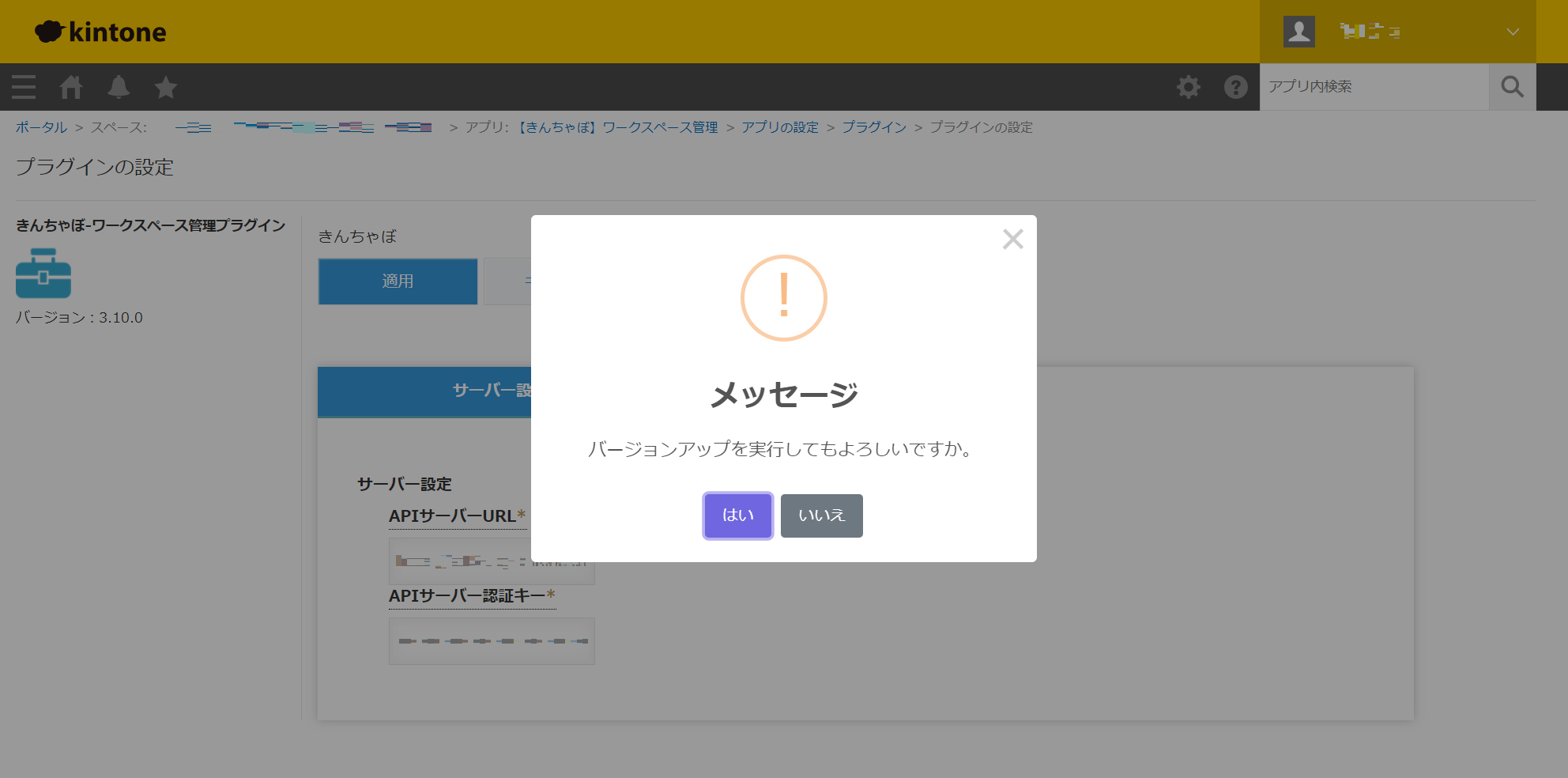Confirm upgrade with はい button
1568x778 pixels.
pyautogui.click(x=737, y=516)
